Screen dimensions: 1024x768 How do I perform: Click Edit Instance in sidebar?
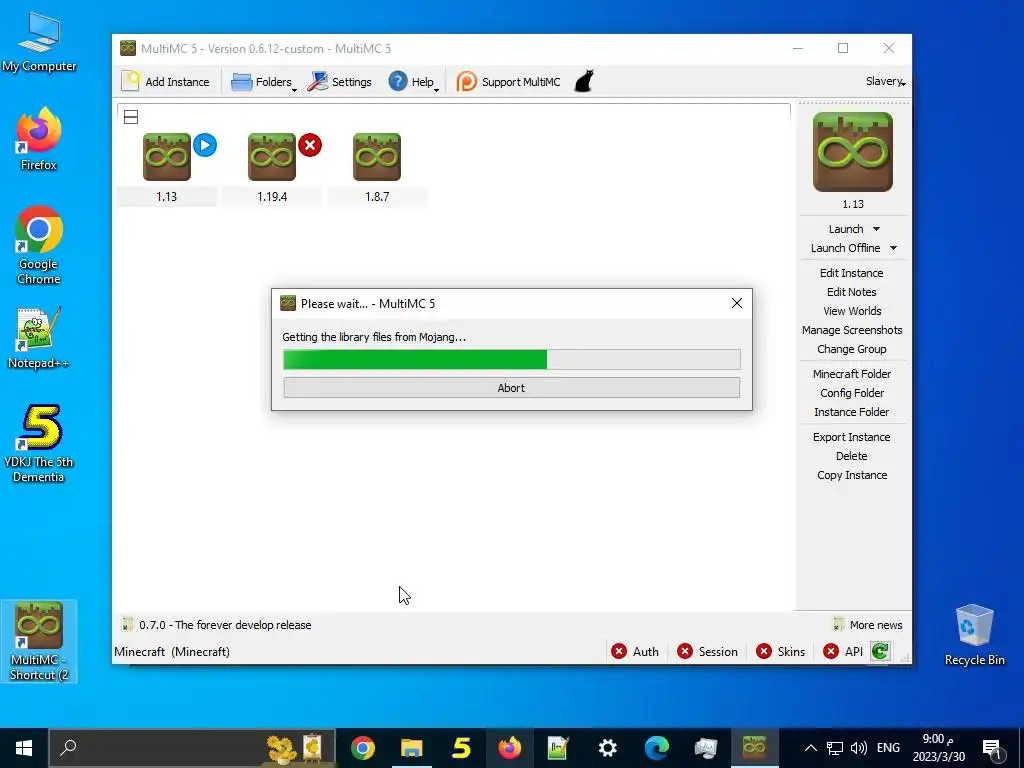(x=852, y=273)
